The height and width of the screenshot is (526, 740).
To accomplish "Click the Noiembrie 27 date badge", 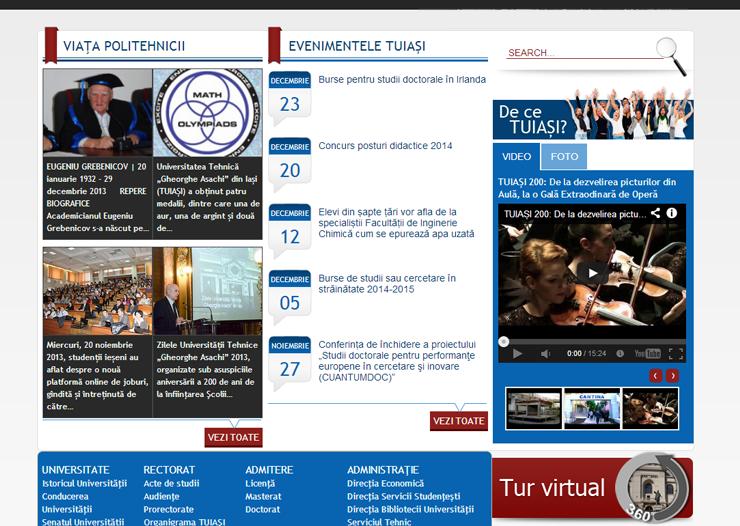I will (290, 362).
